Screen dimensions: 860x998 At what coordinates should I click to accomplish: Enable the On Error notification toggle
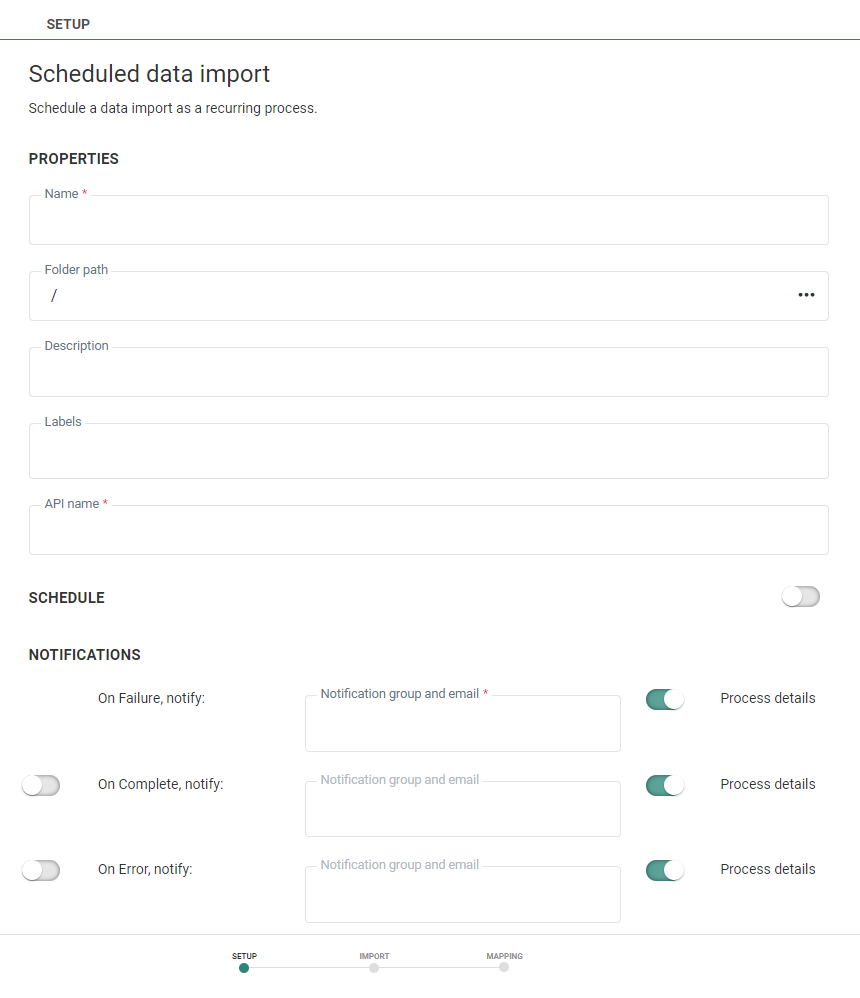[41, 870]
